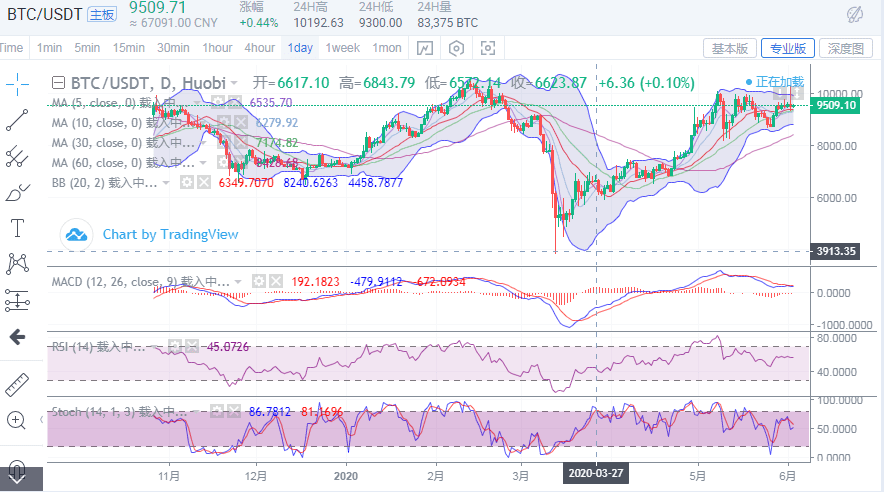884x492 pixels.
Task: Open the Chart by TradingView link
Action: click(x=170, y=234)
